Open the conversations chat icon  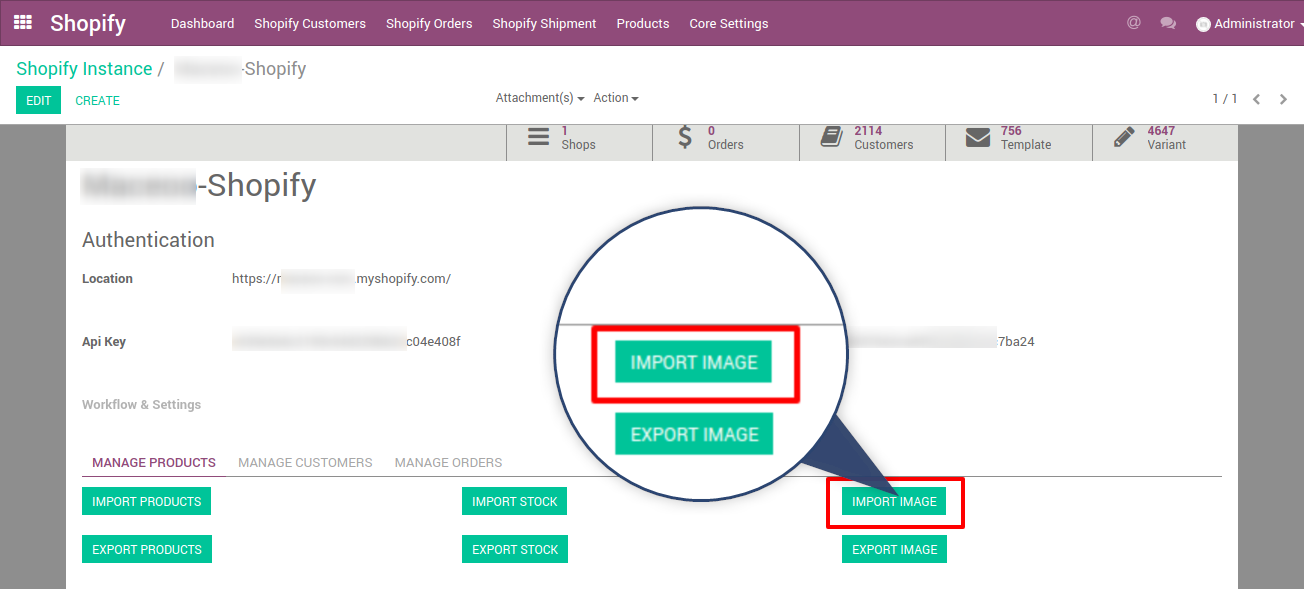point(1168,23)
